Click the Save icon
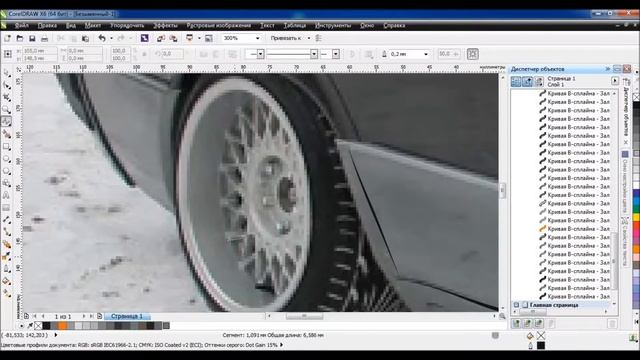Viewport: 640px width, 360px height. point(32,38)
